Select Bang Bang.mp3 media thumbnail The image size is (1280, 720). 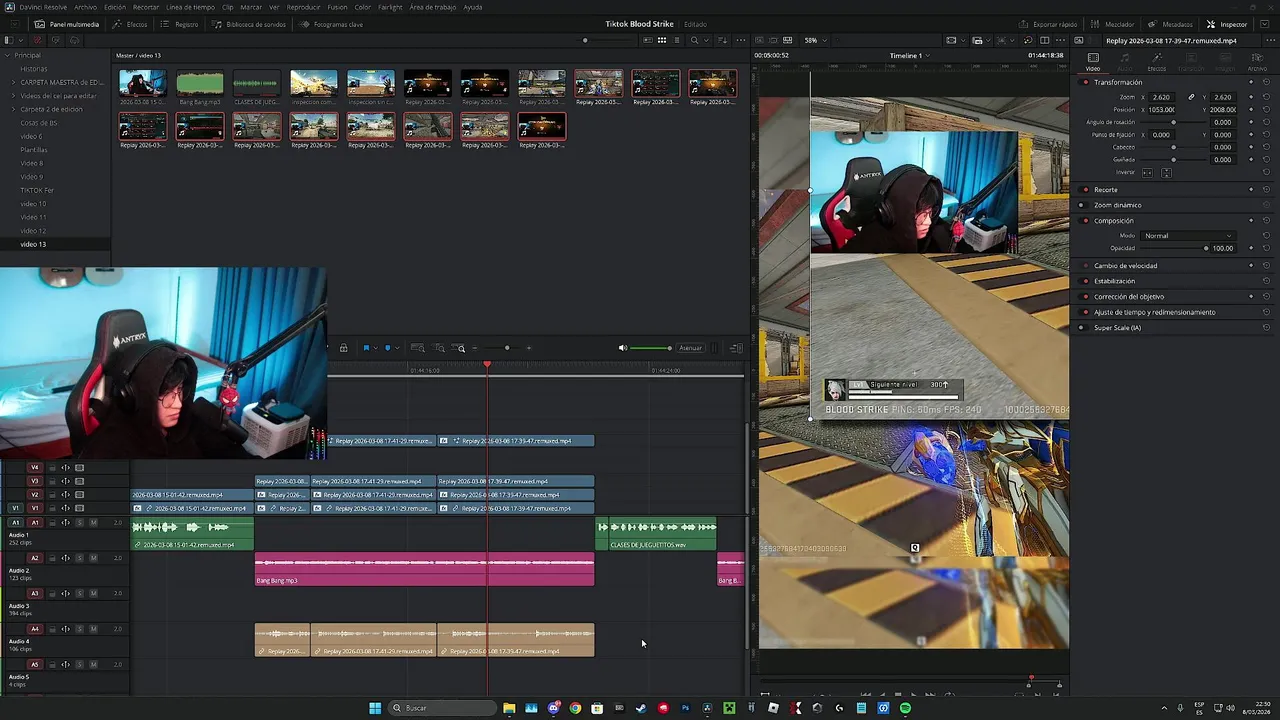click(200, 84)
